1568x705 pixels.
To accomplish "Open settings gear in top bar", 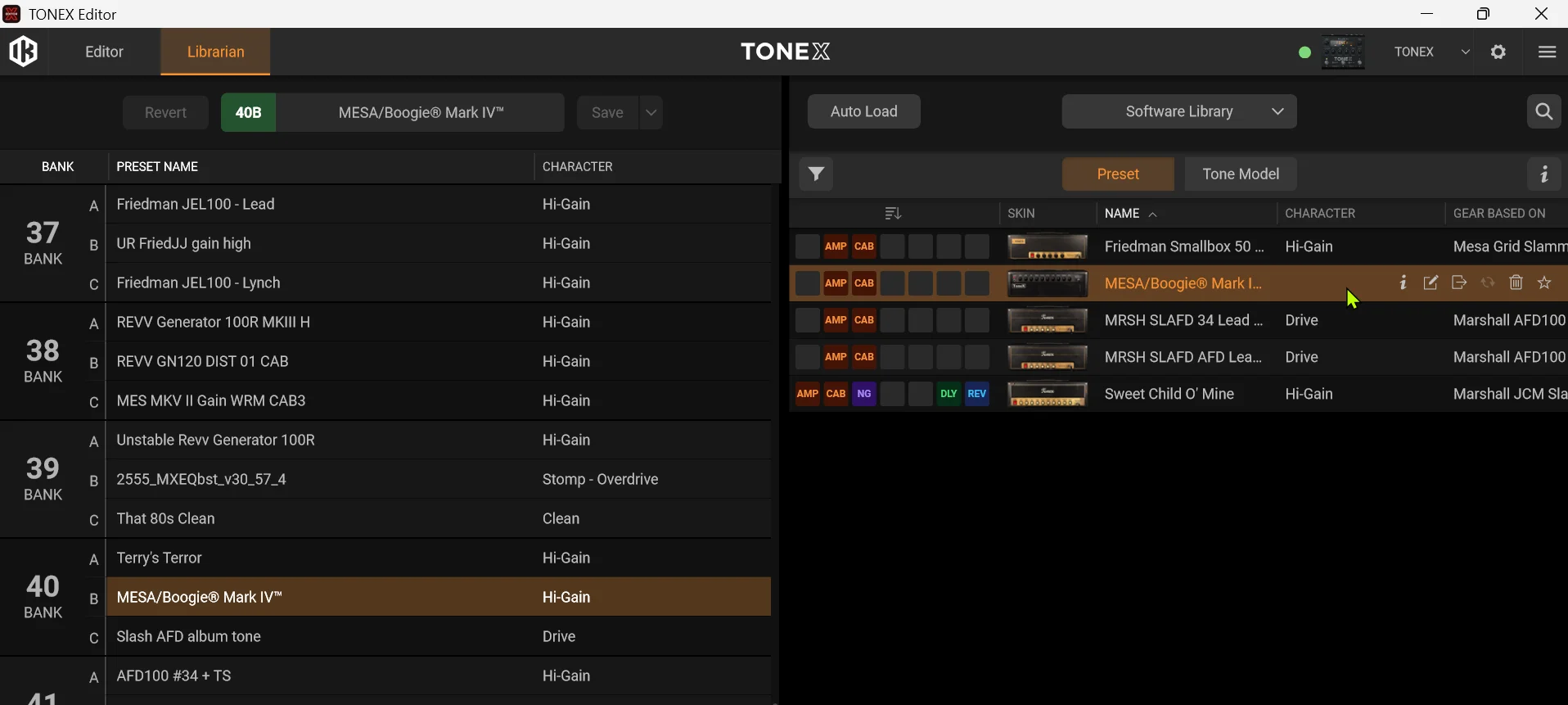I will coord(1498,52).
